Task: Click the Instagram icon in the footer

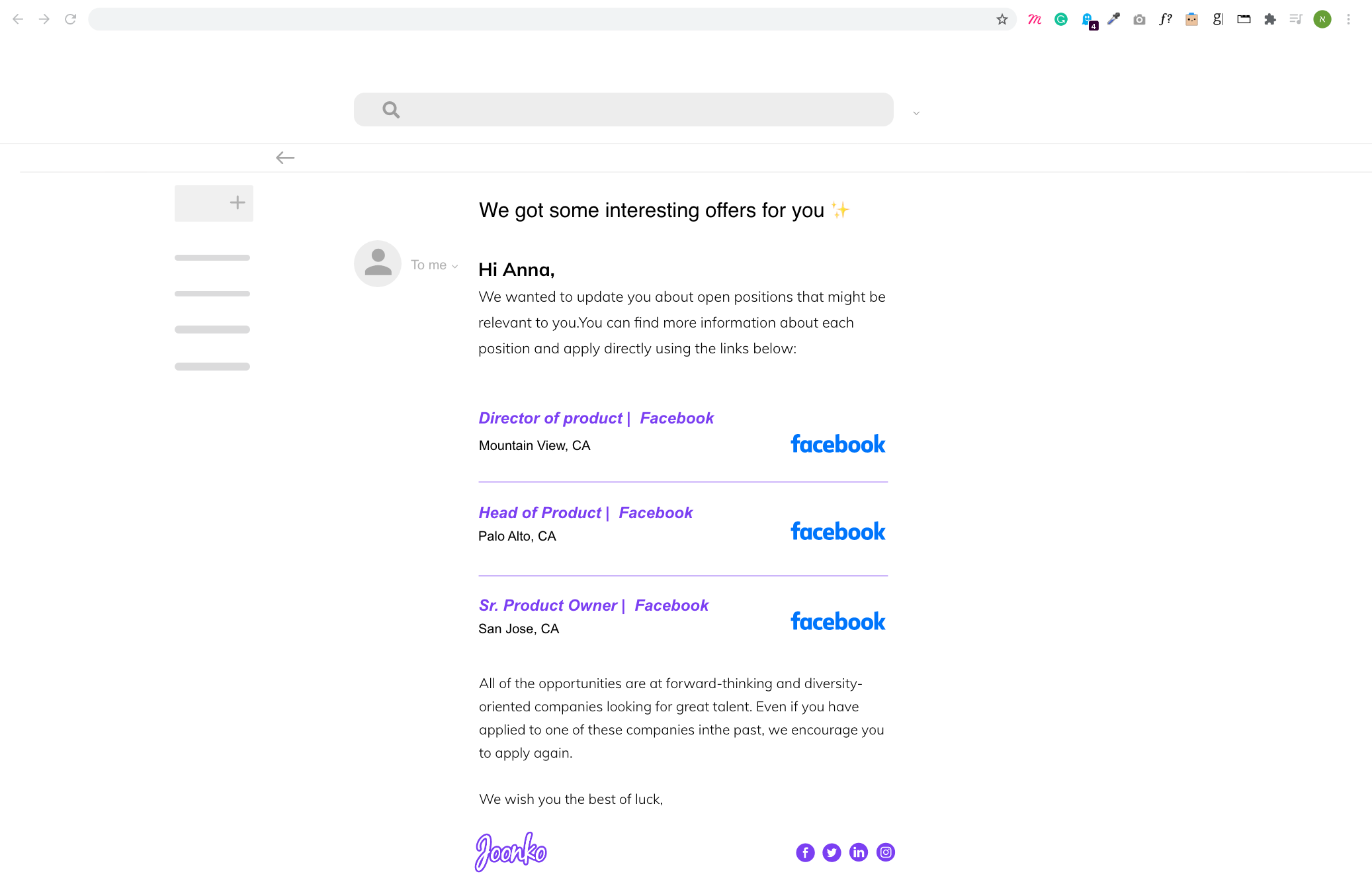Action: click(x=886, y=852)
